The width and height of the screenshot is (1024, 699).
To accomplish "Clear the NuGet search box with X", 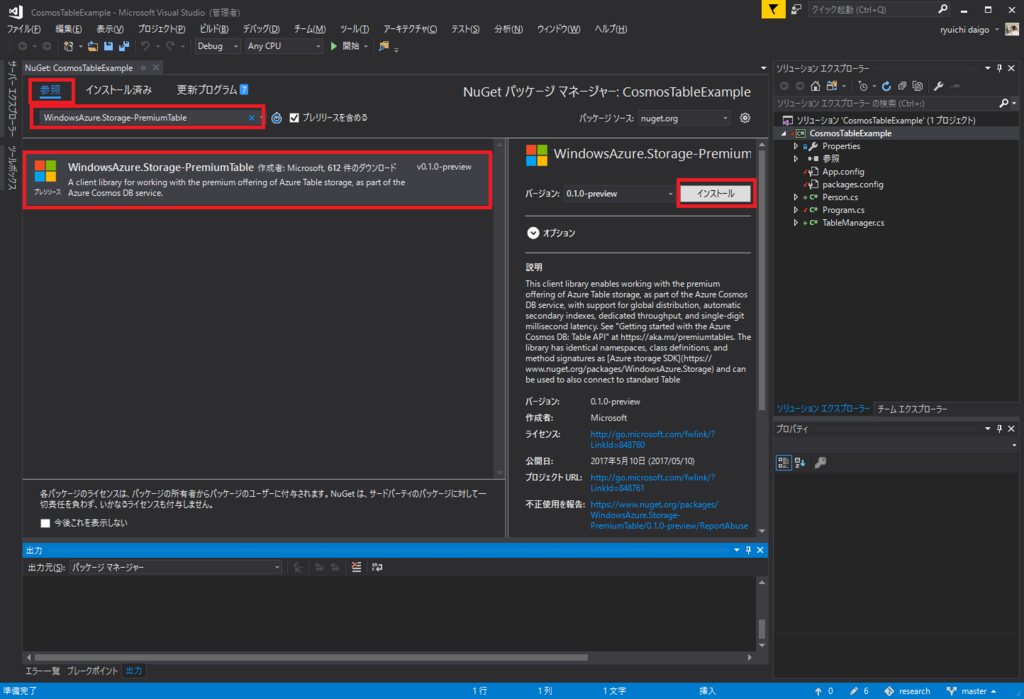I will tap(251, 118).
